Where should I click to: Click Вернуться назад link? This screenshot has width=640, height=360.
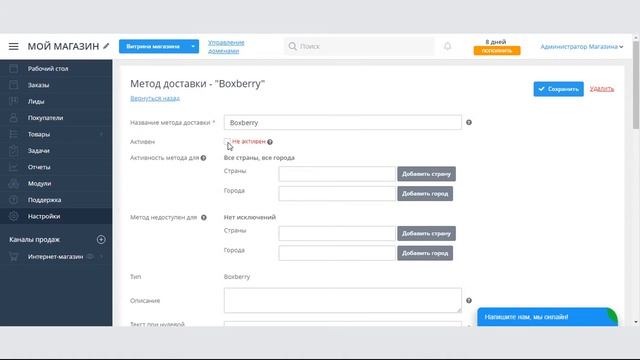(x=155, y=98)
